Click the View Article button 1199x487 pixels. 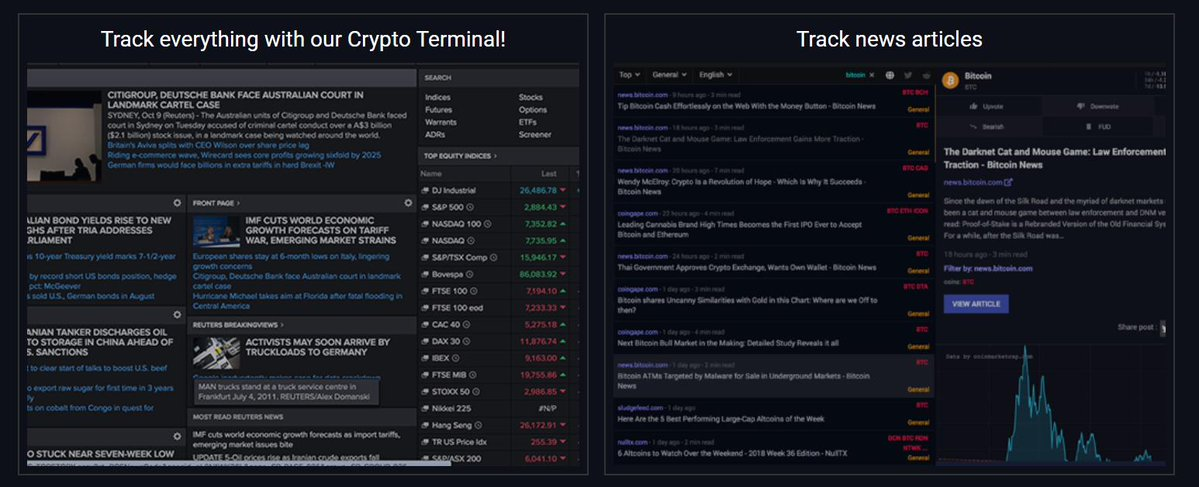click(x=976, y=304)
